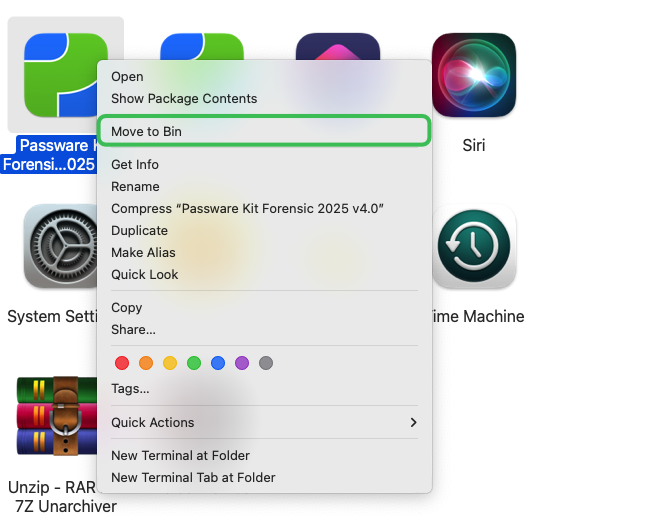The width and height of the screenshot is (657, 524).
Task: Click the Shortcuts app icon behind the menu
Action: point(338,46)
